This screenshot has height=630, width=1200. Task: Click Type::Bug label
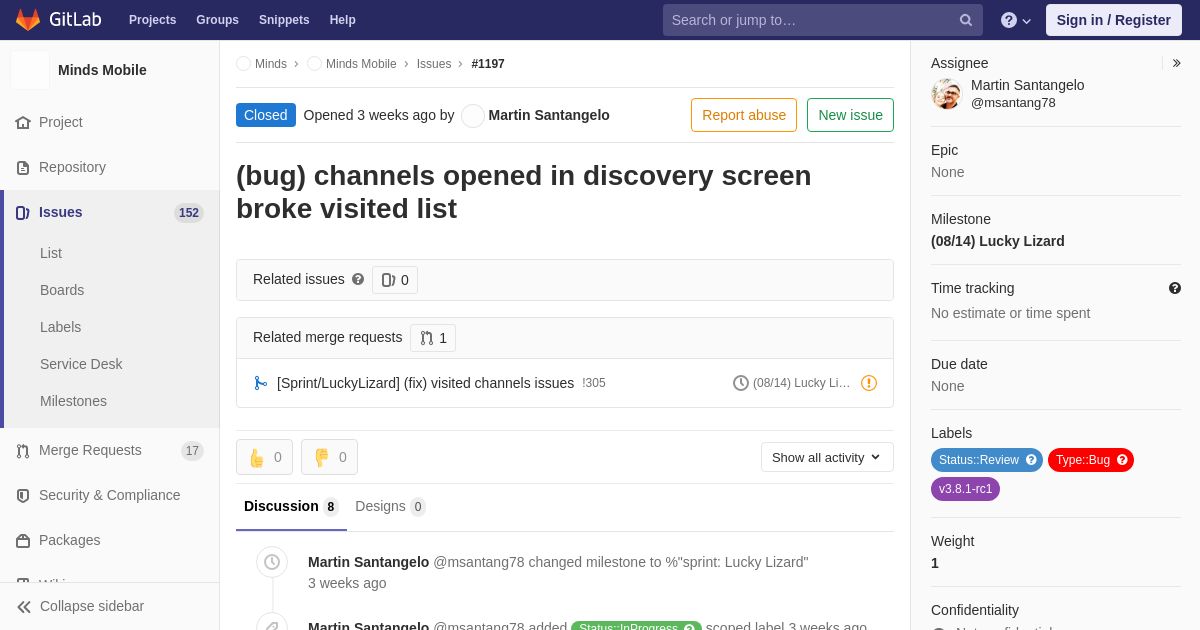1083,460
